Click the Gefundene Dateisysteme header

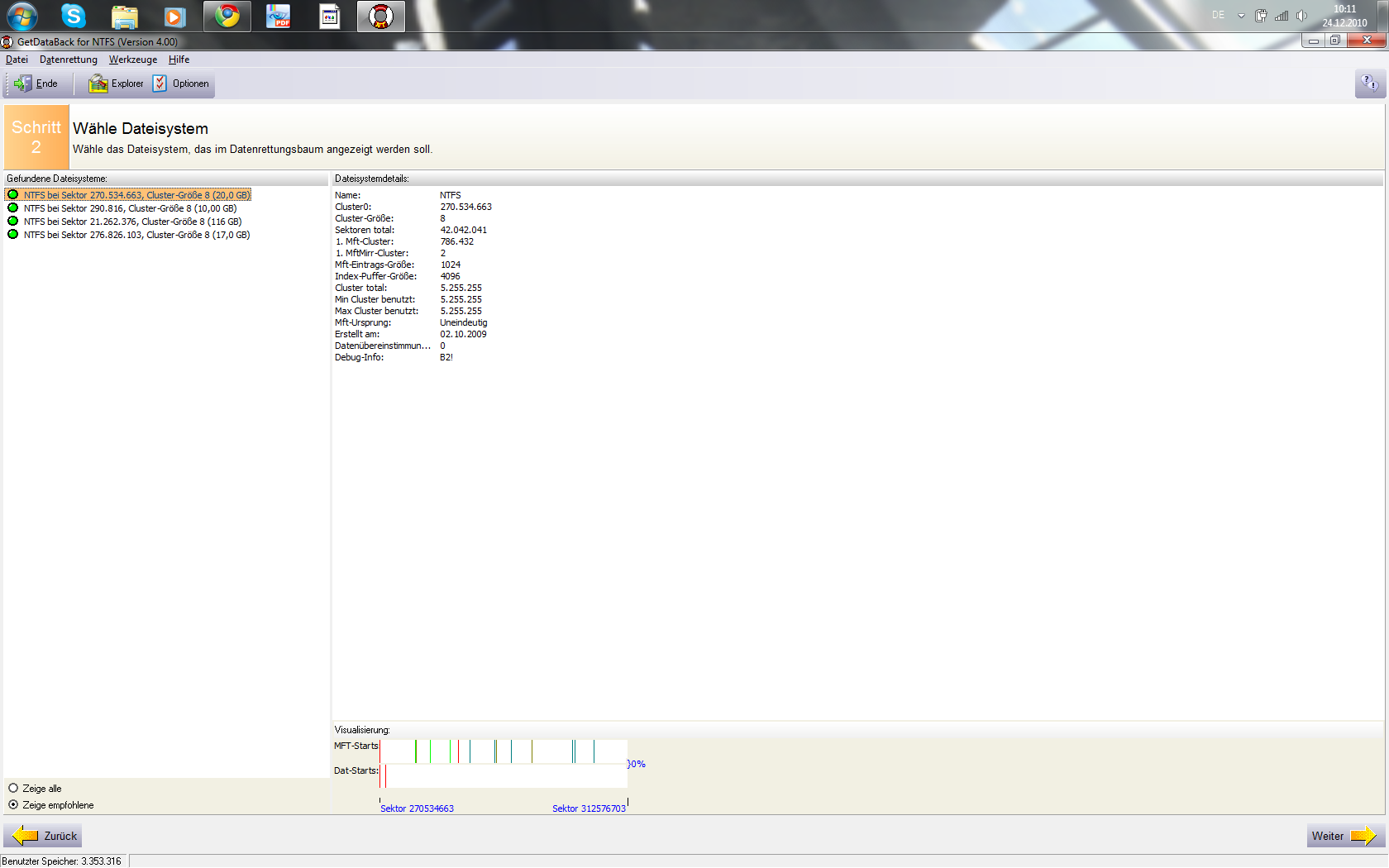pos(57,179)
